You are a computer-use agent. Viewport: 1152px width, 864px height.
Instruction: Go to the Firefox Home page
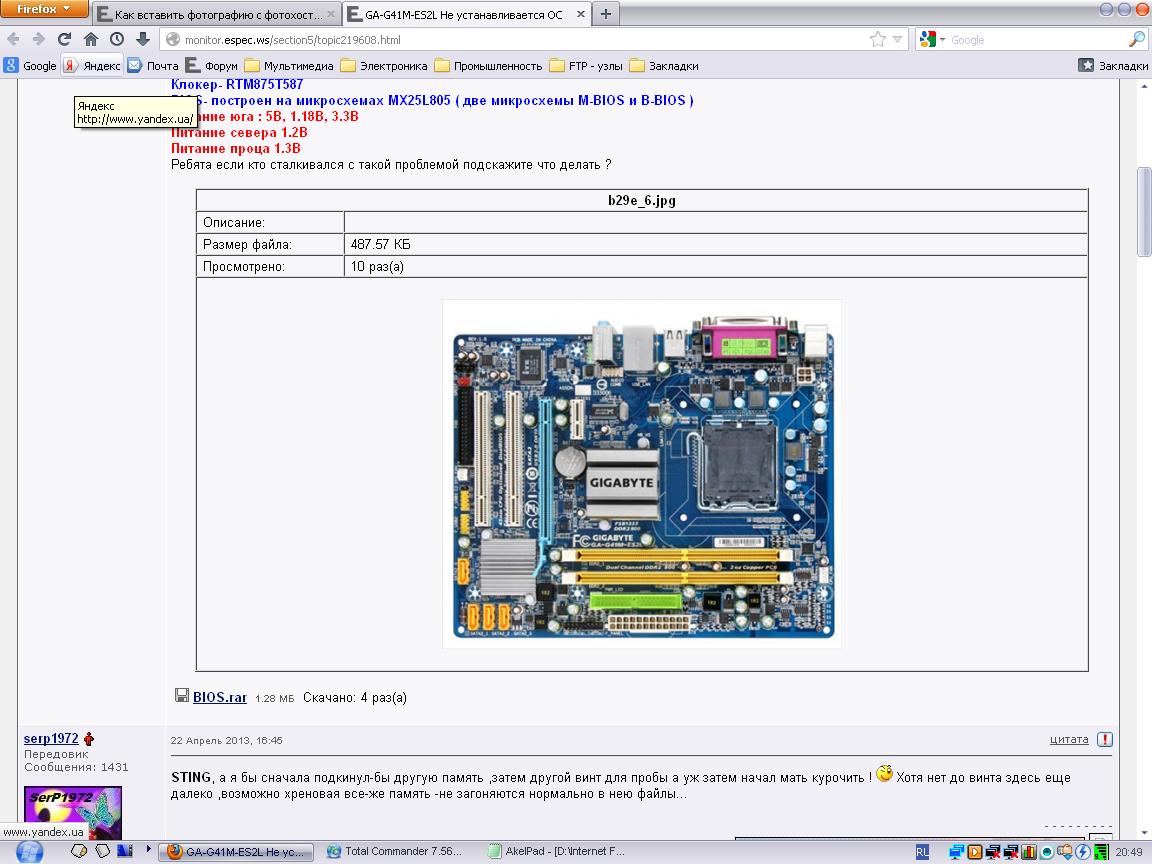tap(91, 39)
